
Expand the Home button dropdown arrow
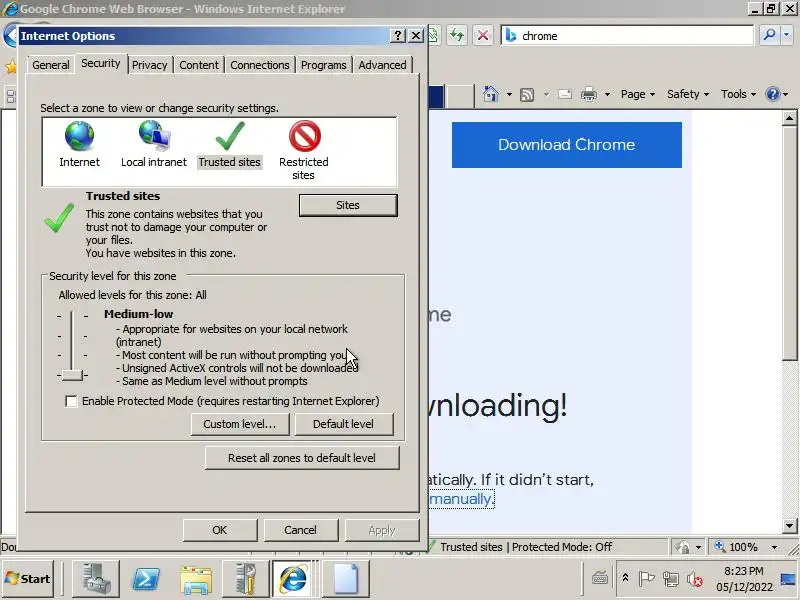point(509,94)
